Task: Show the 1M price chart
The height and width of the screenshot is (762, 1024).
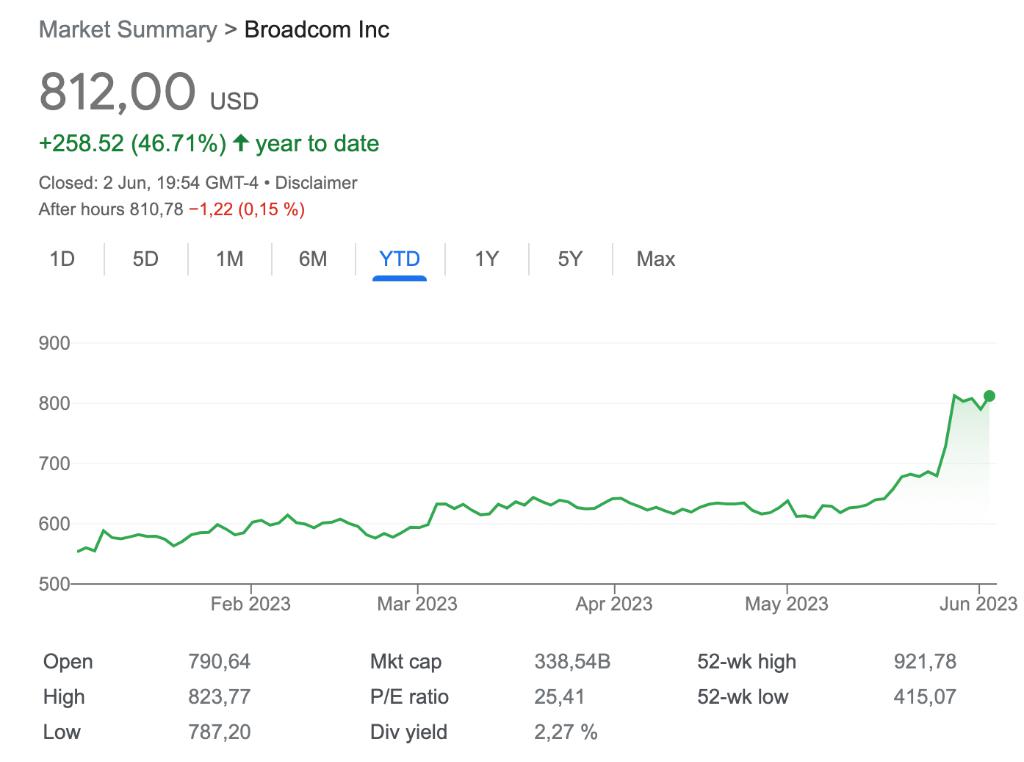Action: pyautogui.click(x=229, y=259)
